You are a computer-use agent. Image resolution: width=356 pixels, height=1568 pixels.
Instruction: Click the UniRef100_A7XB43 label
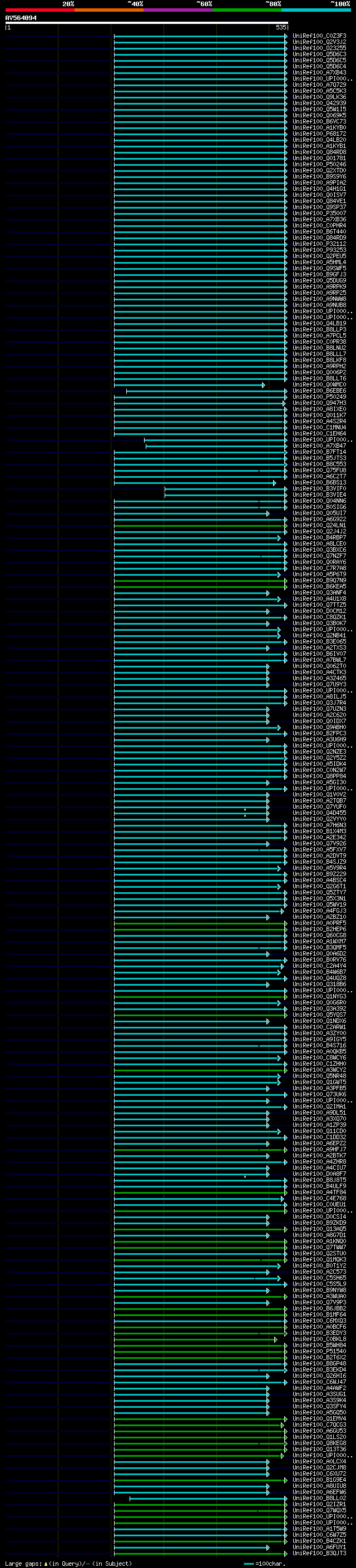(x=319, y=72)
